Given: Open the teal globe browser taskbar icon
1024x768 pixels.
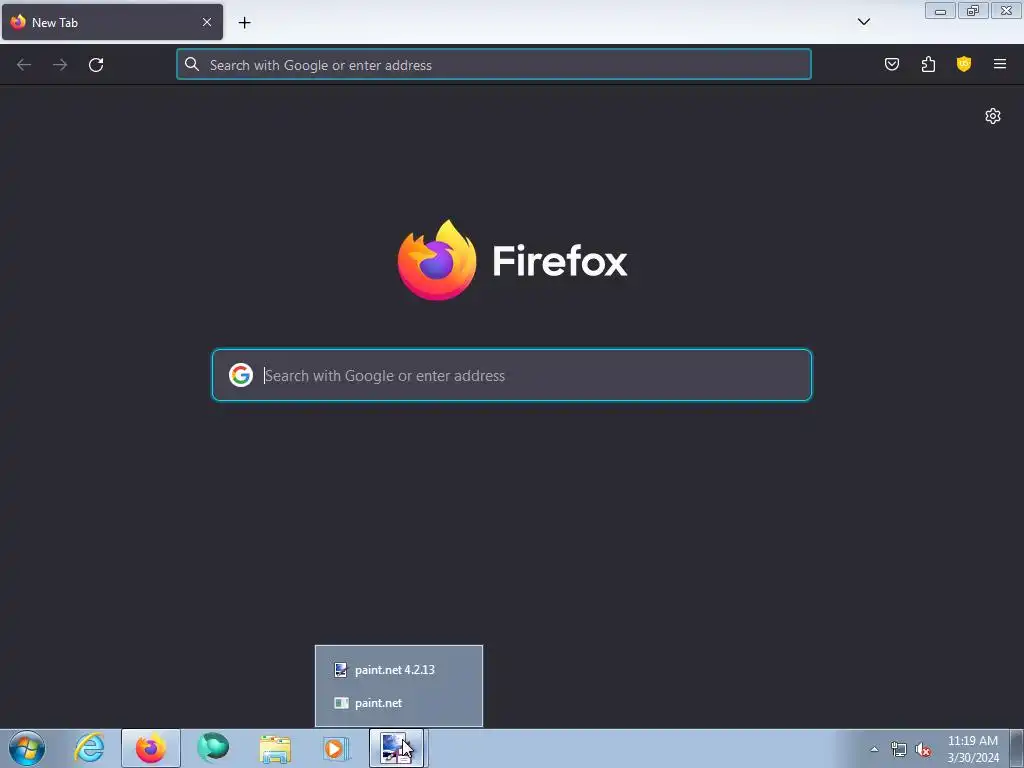Looking at the screenshot, I should tap(213, 748).
